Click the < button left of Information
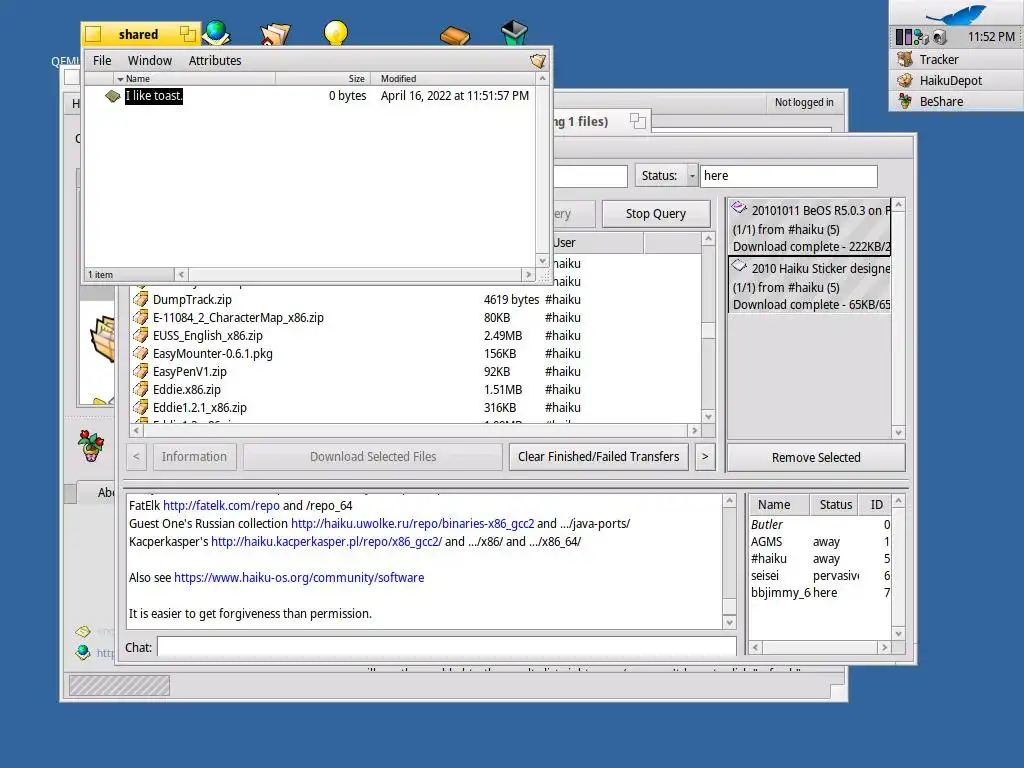1024x768 pixels. pos(136,456)
